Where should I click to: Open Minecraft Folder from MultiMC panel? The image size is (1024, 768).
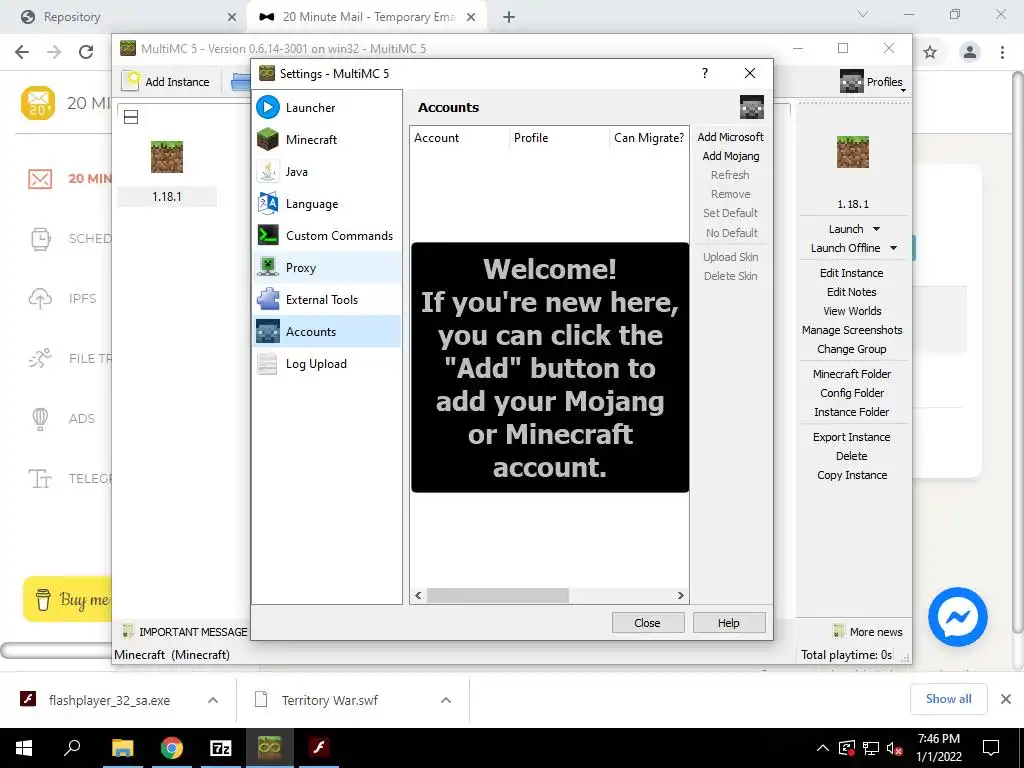(852, 374)
